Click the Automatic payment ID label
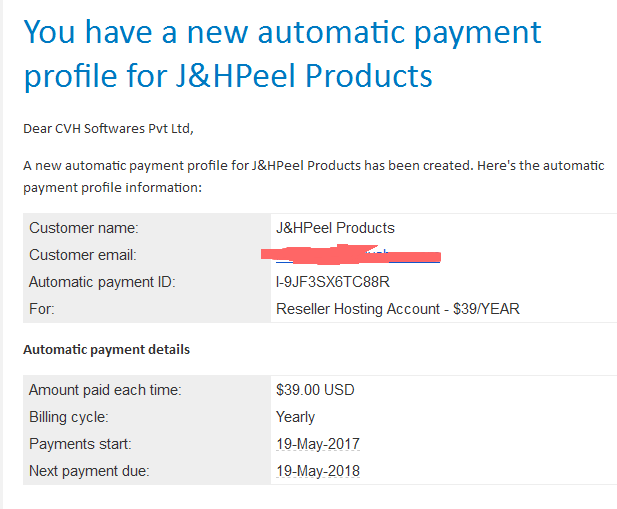Viewport: 617px width, 509px height. tap(102, 282)
